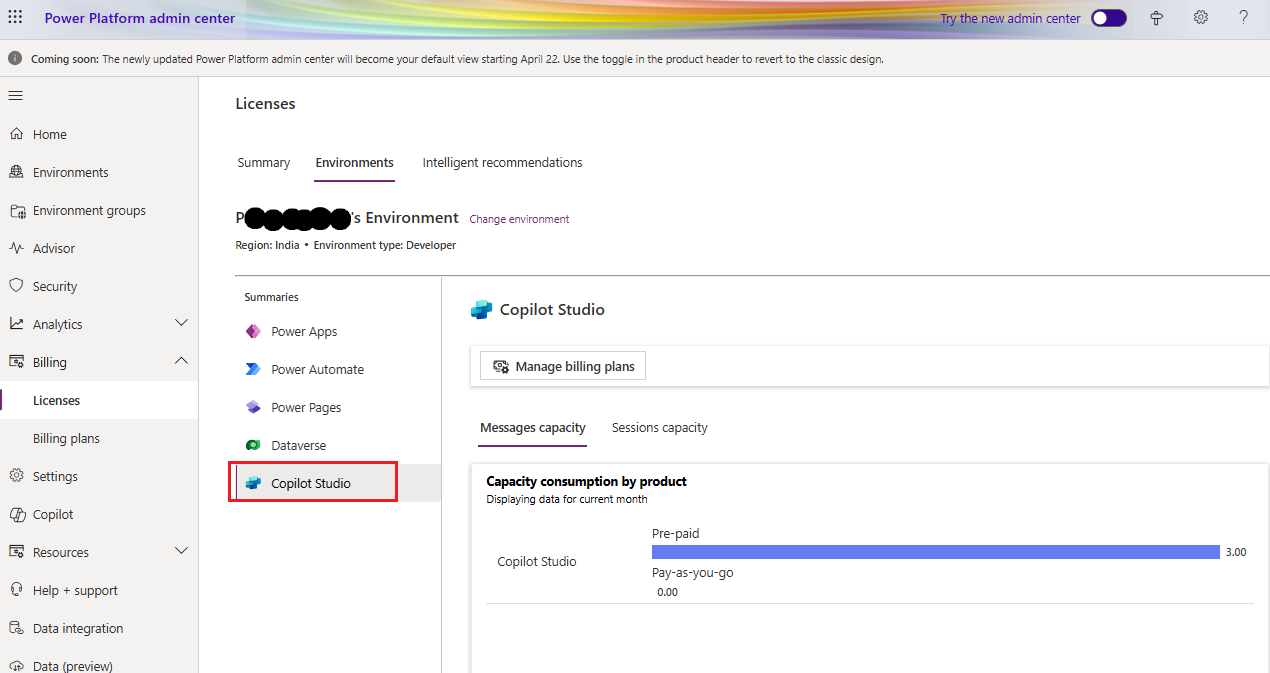
Task: Click the Security shield icon
Action: pos(16,286)
